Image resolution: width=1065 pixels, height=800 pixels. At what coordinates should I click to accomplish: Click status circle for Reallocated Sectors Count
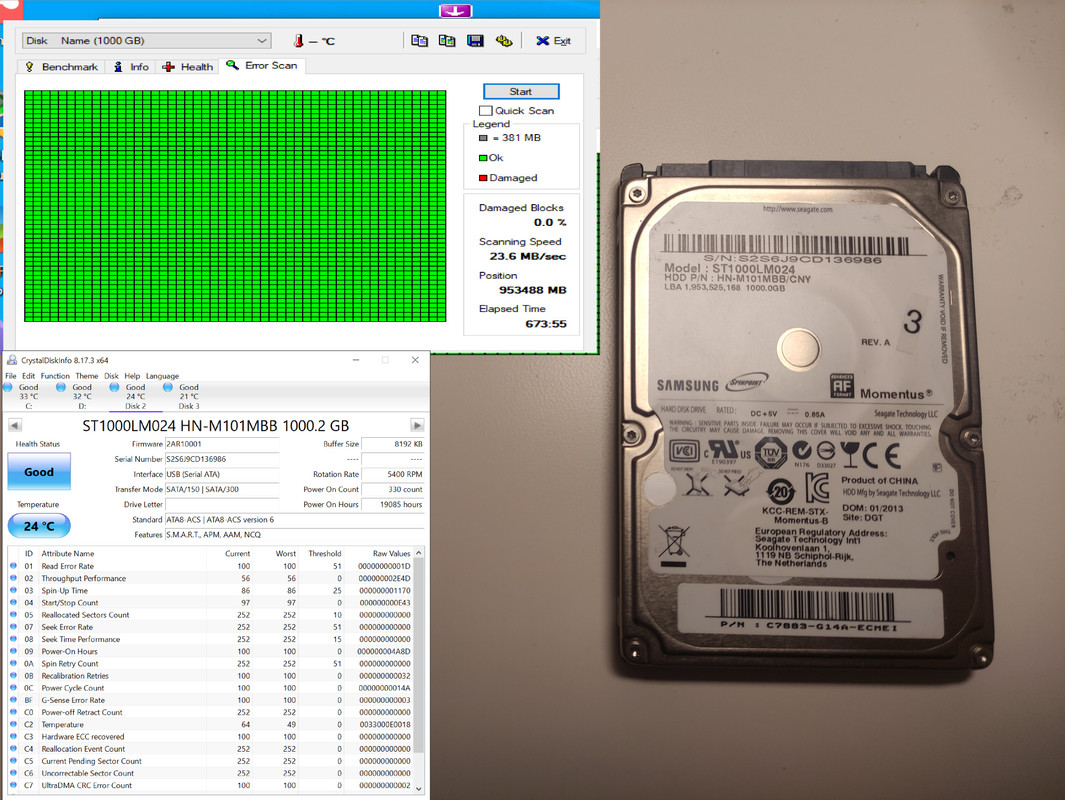14,615
